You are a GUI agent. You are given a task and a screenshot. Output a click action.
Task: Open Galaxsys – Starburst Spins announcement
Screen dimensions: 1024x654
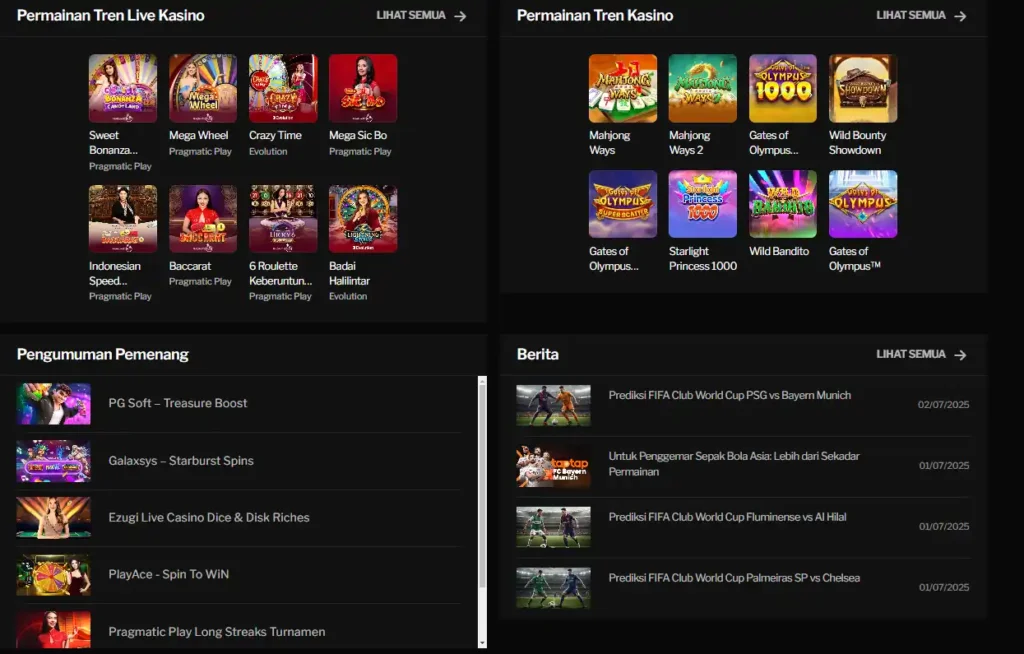tap(181, 461)
